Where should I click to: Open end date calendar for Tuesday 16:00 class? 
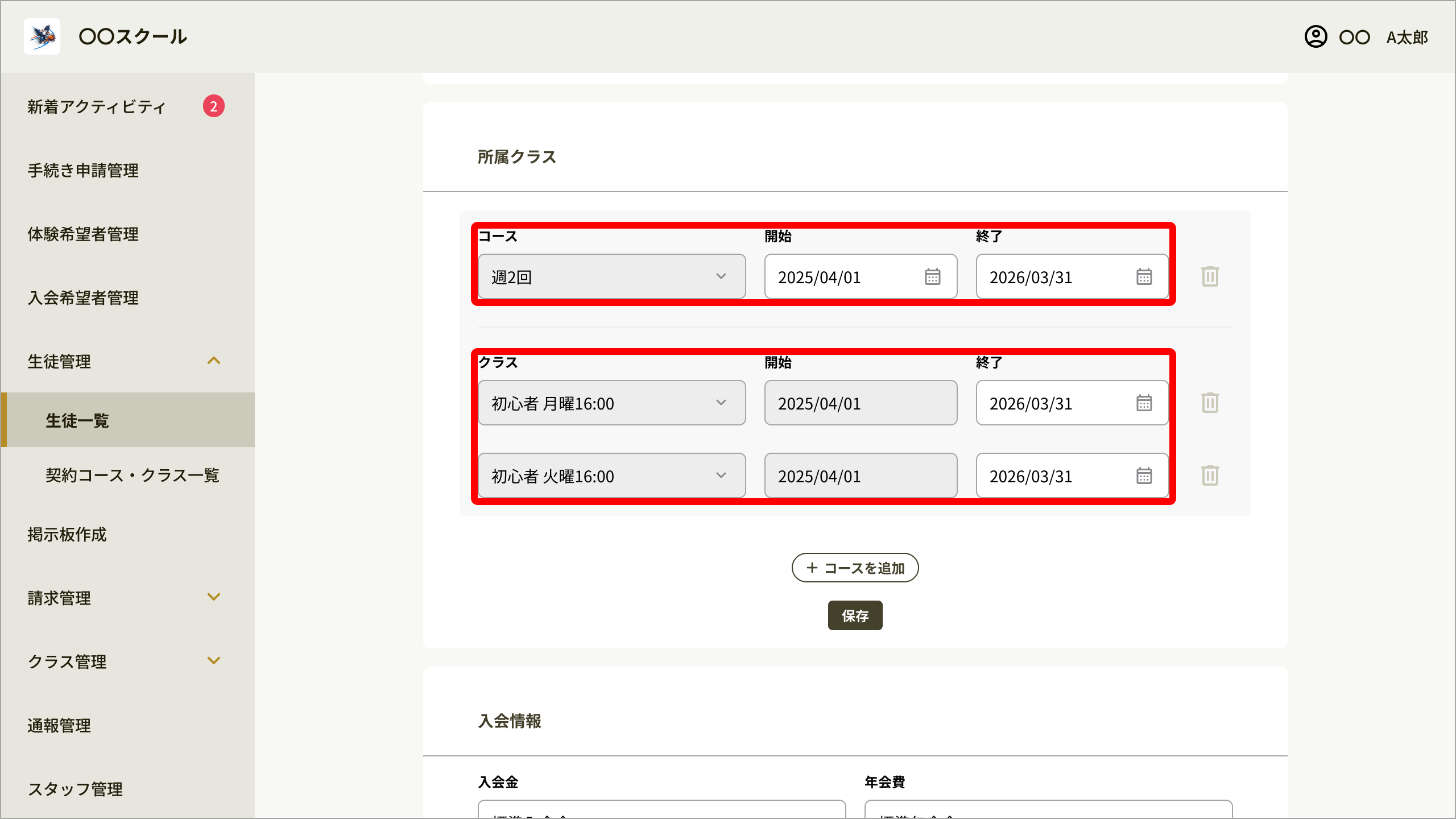click(x=1144, y=476)
